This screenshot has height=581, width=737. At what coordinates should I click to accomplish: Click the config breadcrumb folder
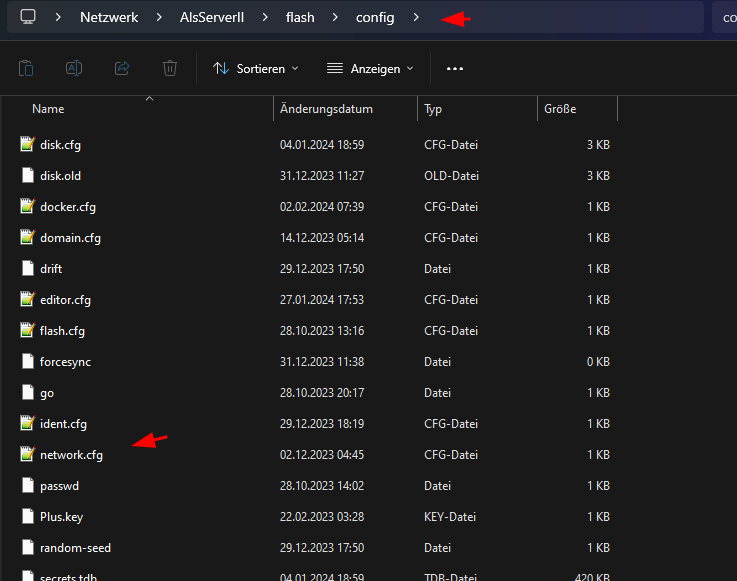pyautogui.click(x=375, y=17)
